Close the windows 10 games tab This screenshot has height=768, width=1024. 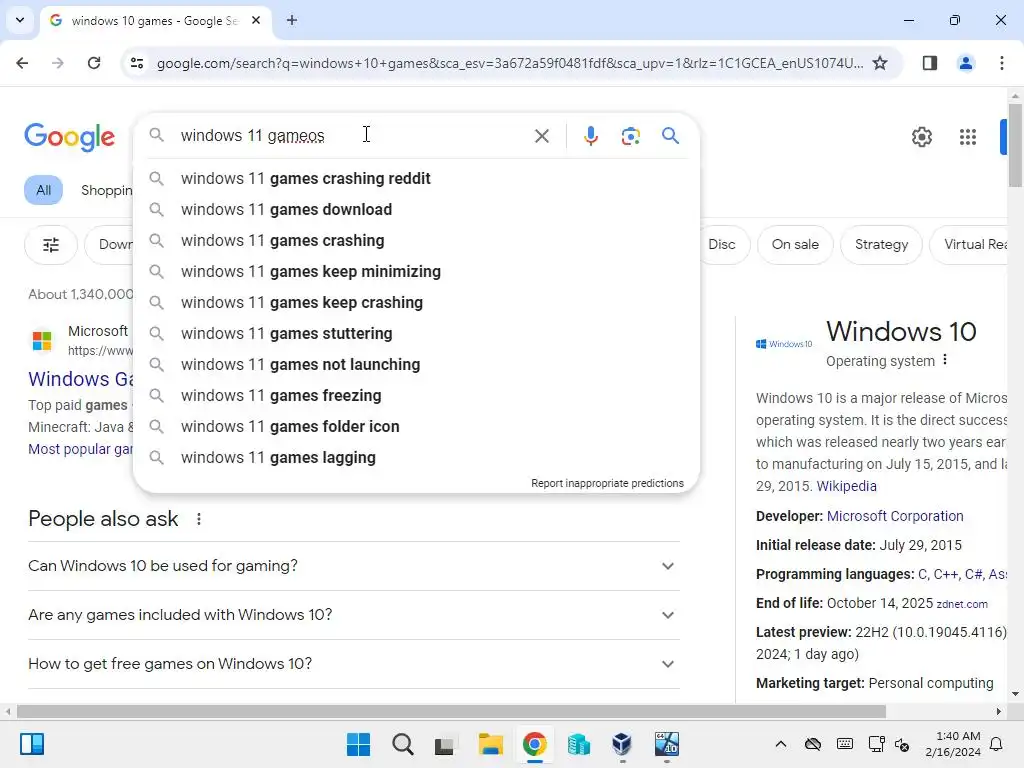pyautogui.click(x=256, y=20)
